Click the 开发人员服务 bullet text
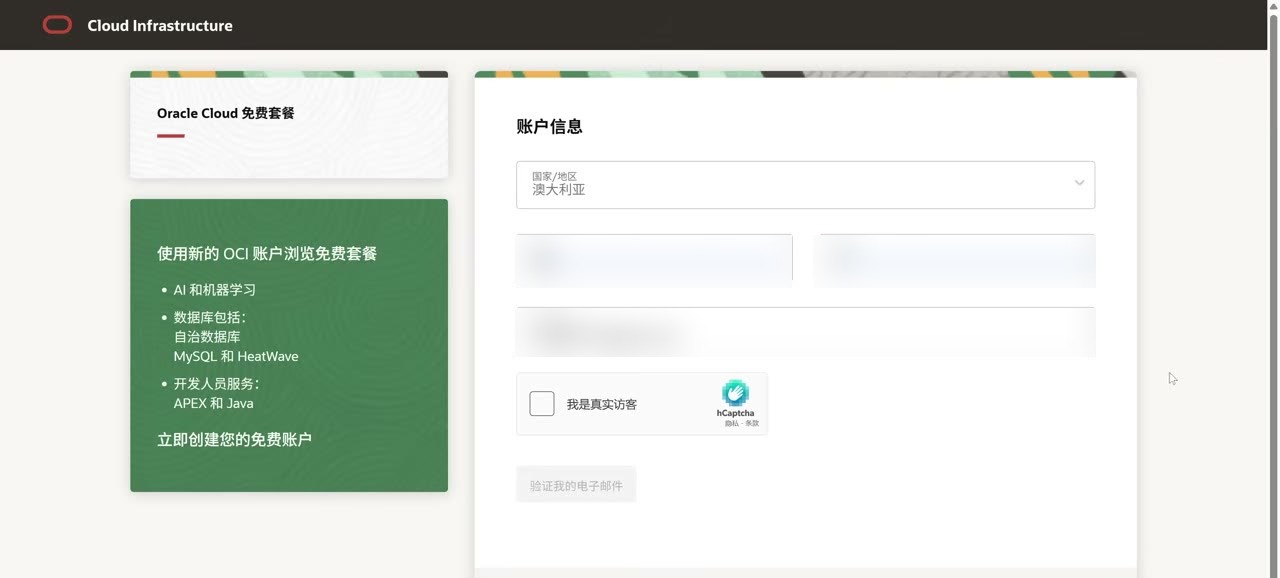This screenshot has height=578, width=1280. click(216, 384)
